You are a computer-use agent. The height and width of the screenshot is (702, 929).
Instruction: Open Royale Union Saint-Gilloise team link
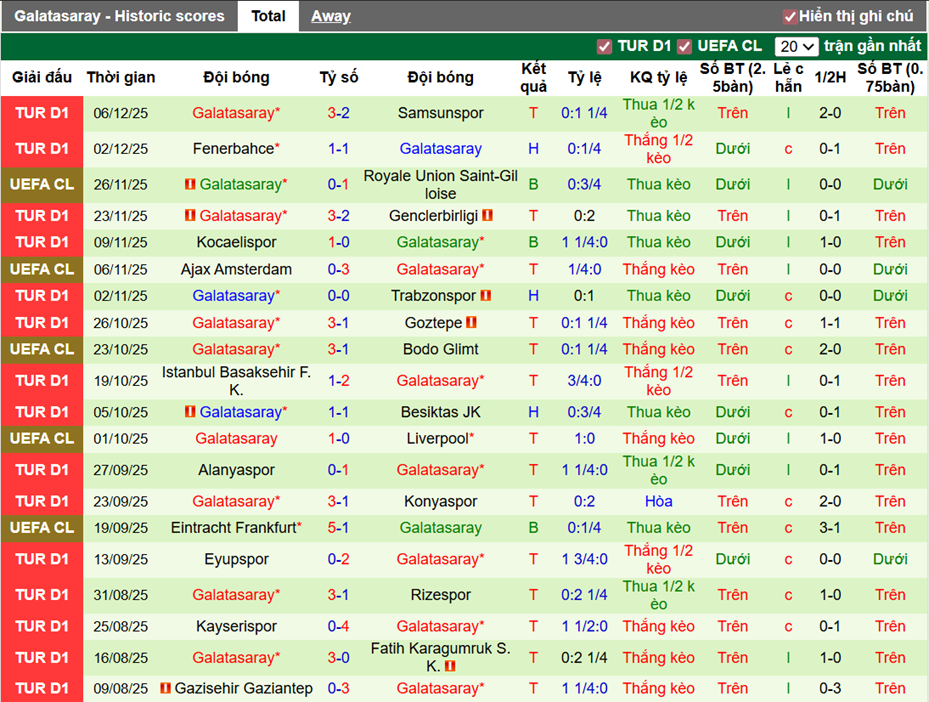(x=441, y=184)
